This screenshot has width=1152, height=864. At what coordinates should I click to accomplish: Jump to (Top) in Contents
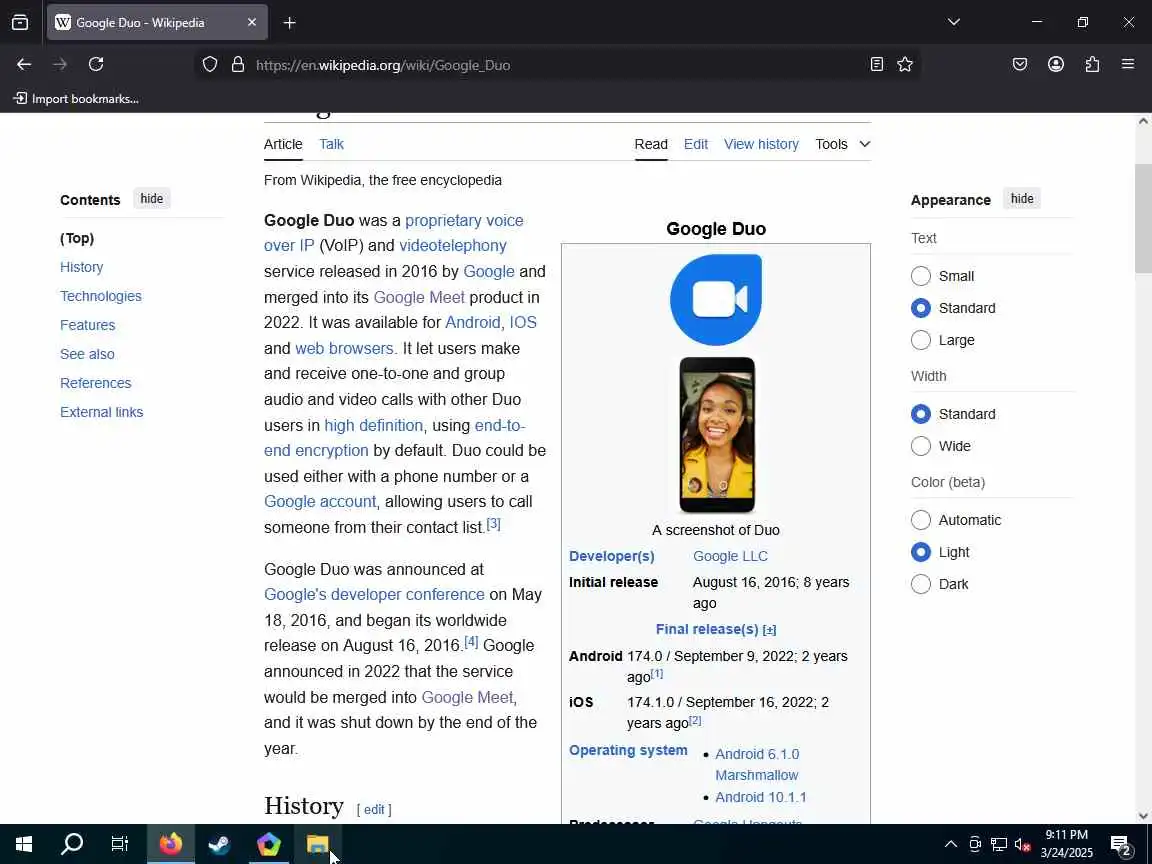(77, 238)
